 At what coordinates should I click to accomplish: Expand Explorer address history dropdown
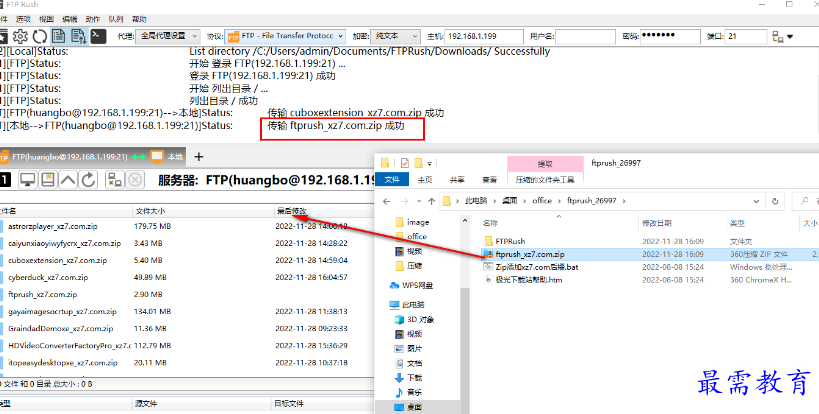[757, 201]
